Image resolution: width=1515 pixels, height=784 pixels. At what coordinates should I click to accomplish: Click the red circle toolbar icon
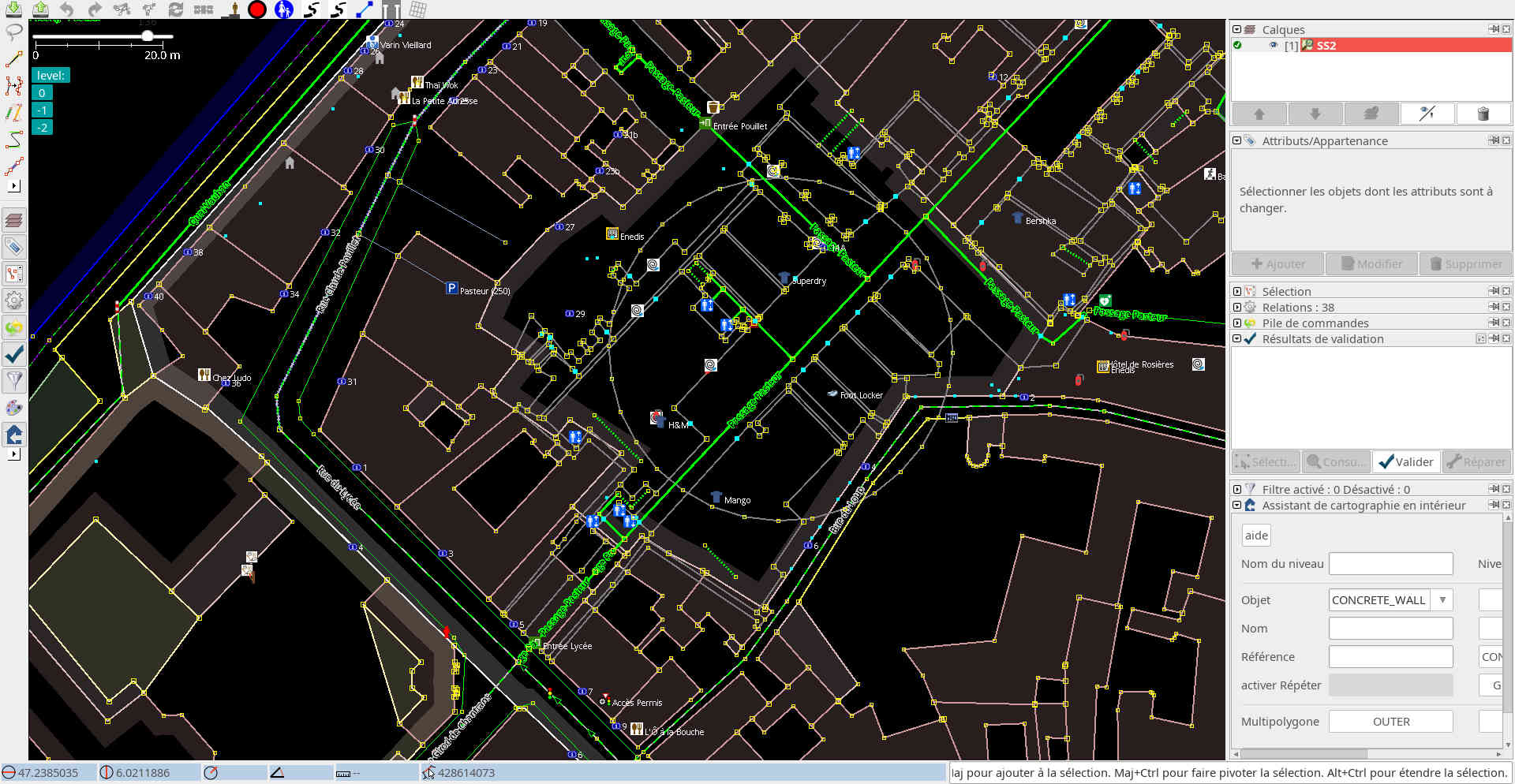pos(257,9)
